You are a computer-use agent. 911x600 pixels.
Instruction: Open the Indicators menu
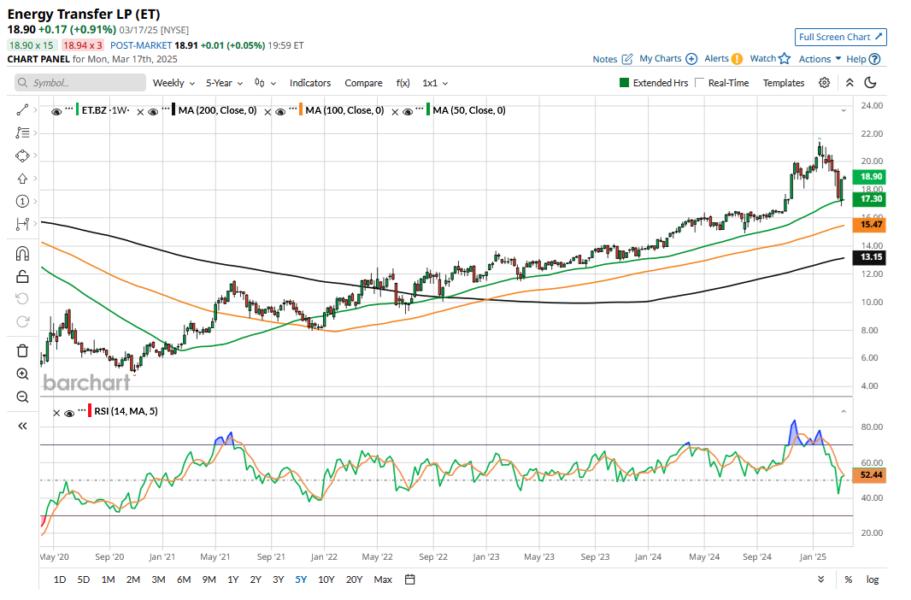click(310, 83)
